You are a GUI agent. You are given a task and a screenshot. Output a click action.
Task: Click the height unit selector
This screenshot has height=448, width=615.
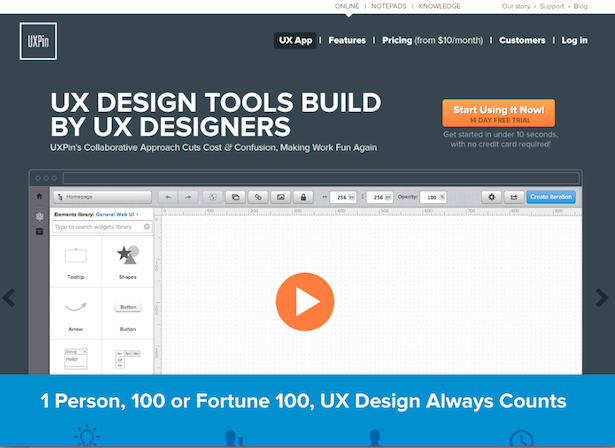[388, 197]
